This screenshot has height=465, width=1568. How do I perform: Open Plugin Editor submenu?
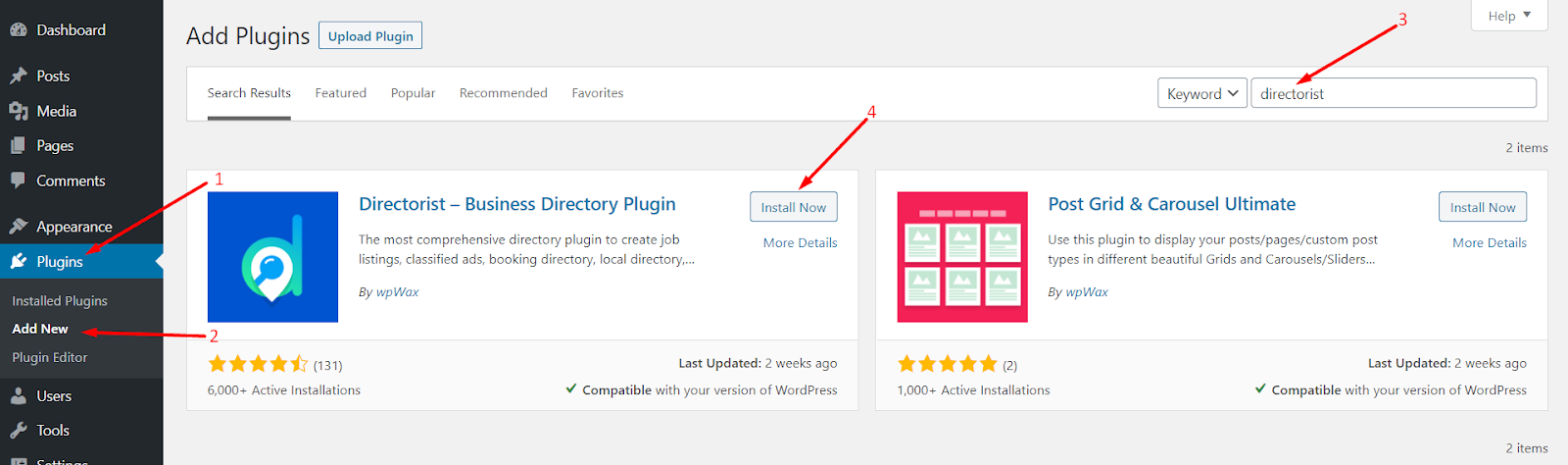pyautogui.click(x=50, y=357)
